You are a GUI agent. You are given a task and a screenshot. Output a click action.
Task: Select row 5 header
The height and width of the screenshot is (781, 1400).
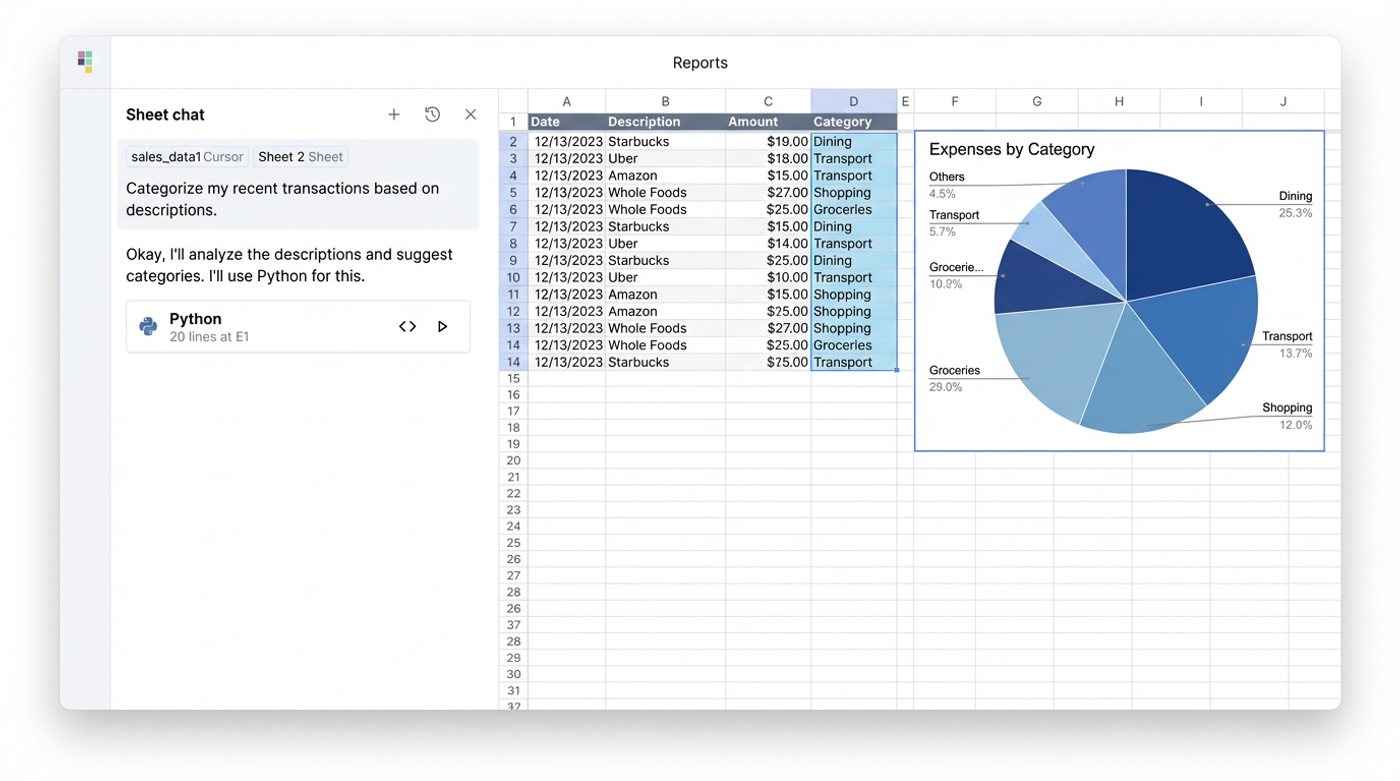click(513, 193)
